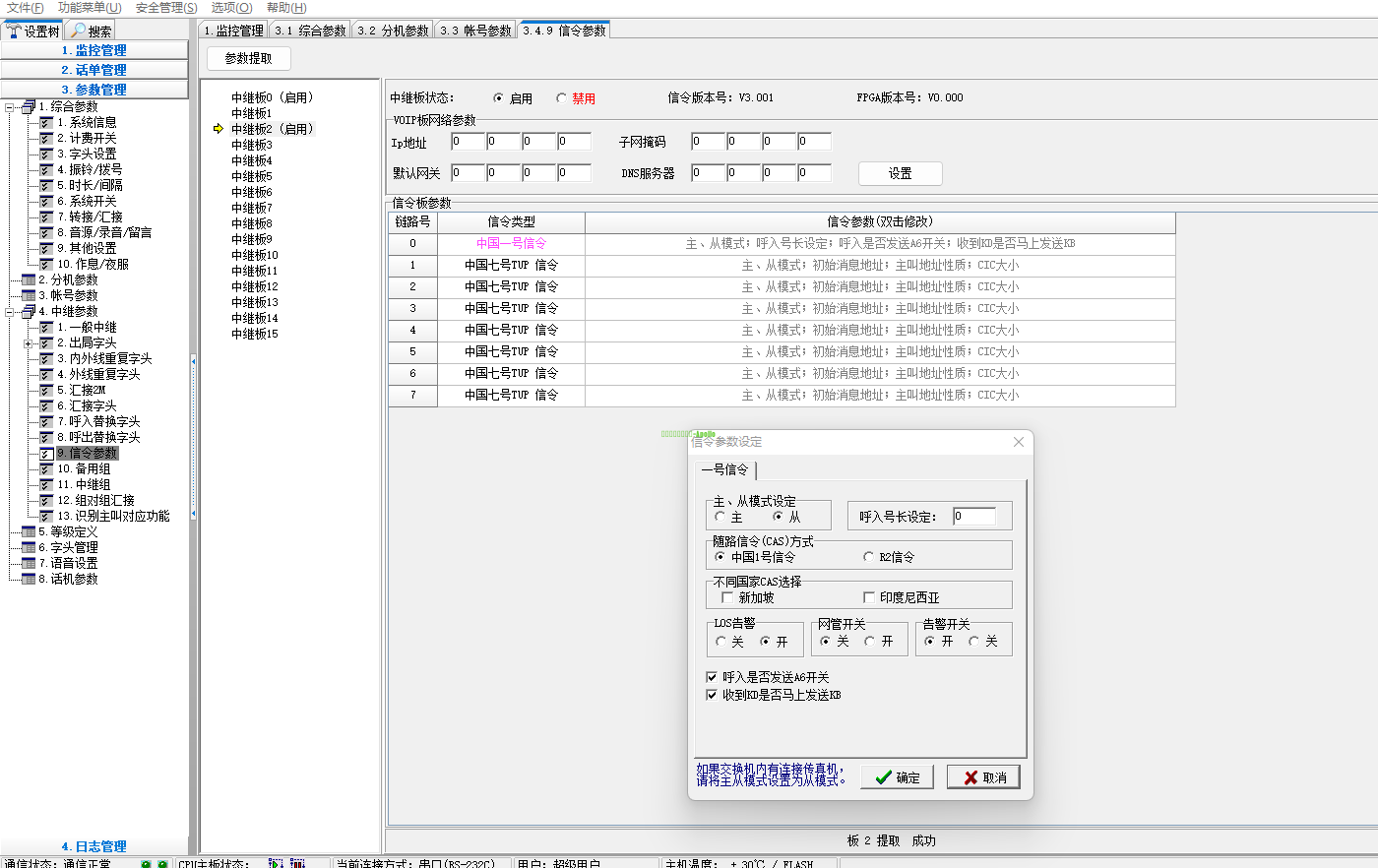The height and width of the screenshot is (868, 1378).
Task: Click the 设置 button for VOIP network
Action: (900, 173)
